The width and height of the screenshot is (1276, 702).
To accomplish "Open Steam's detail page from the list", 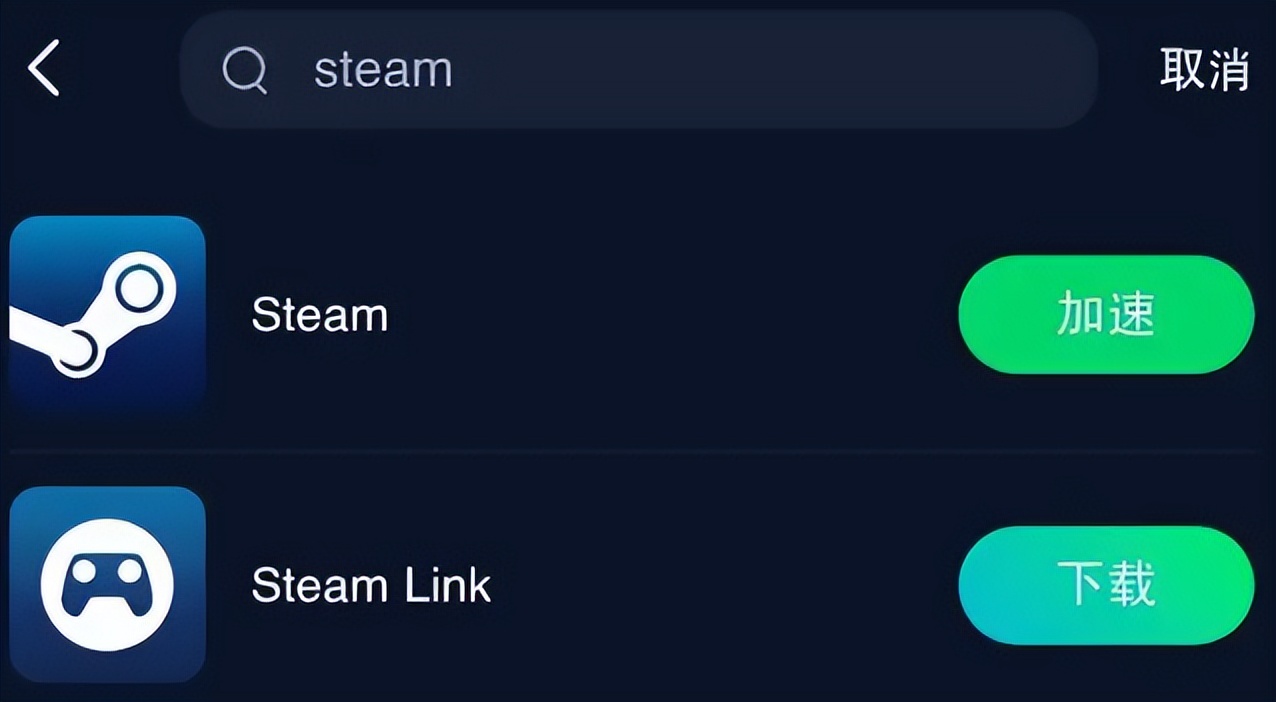I will (320, 315).
